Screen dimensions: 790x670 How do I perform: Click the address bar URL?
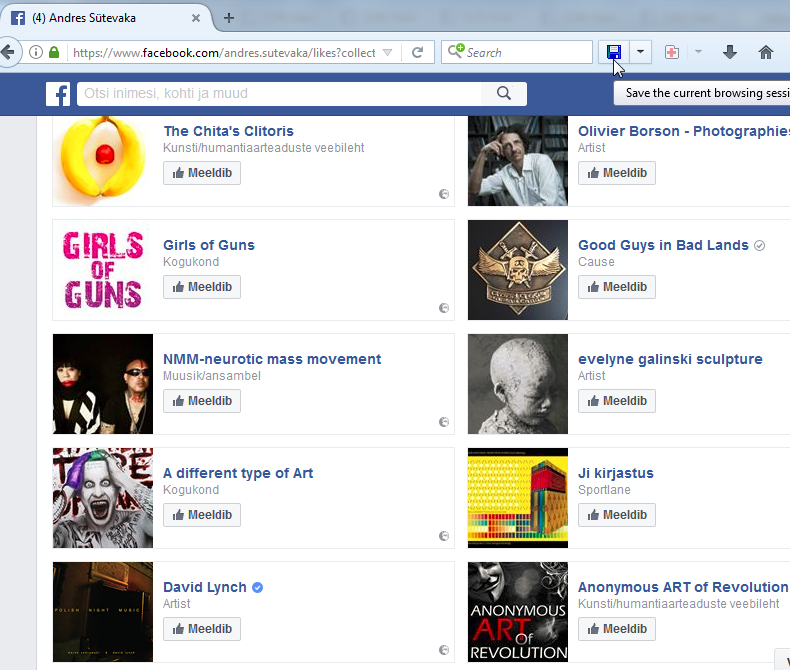point(224,53)
